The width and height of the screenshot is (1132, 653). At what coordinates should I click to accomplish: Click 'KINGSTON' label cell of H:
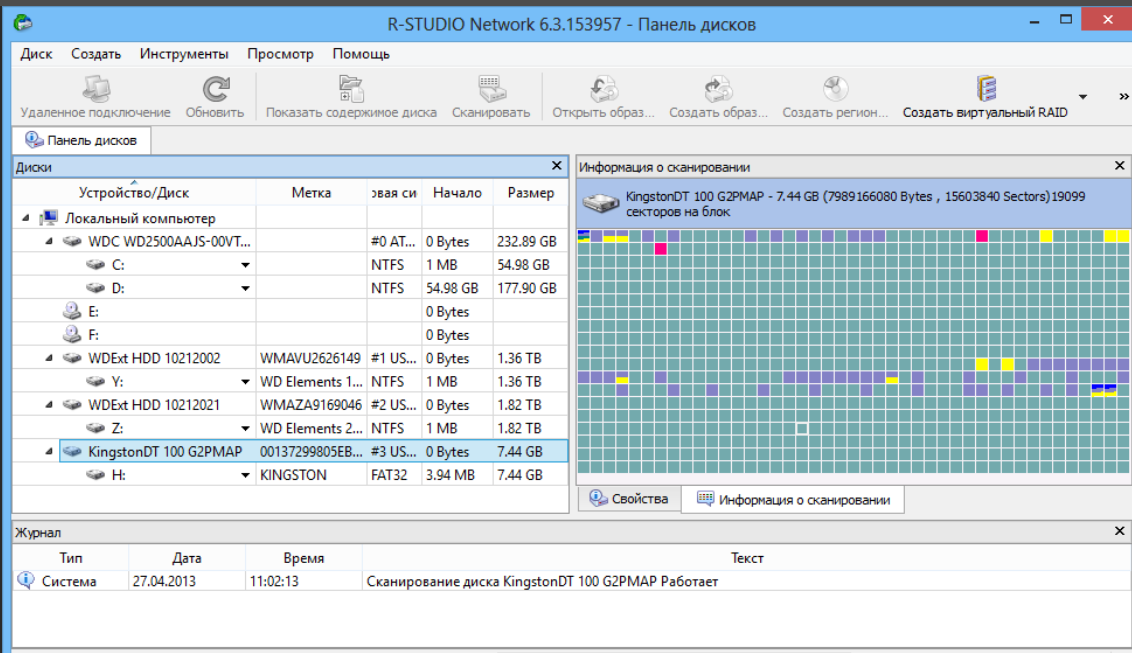click(x=311, y=475)
